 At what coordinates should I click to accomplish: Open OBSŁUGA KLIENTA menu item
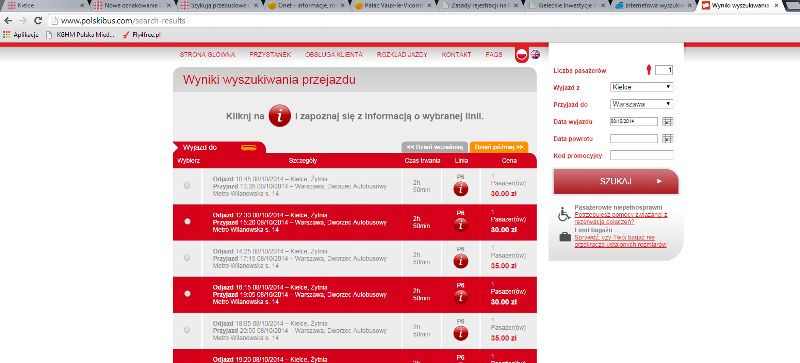pos(334,55)
